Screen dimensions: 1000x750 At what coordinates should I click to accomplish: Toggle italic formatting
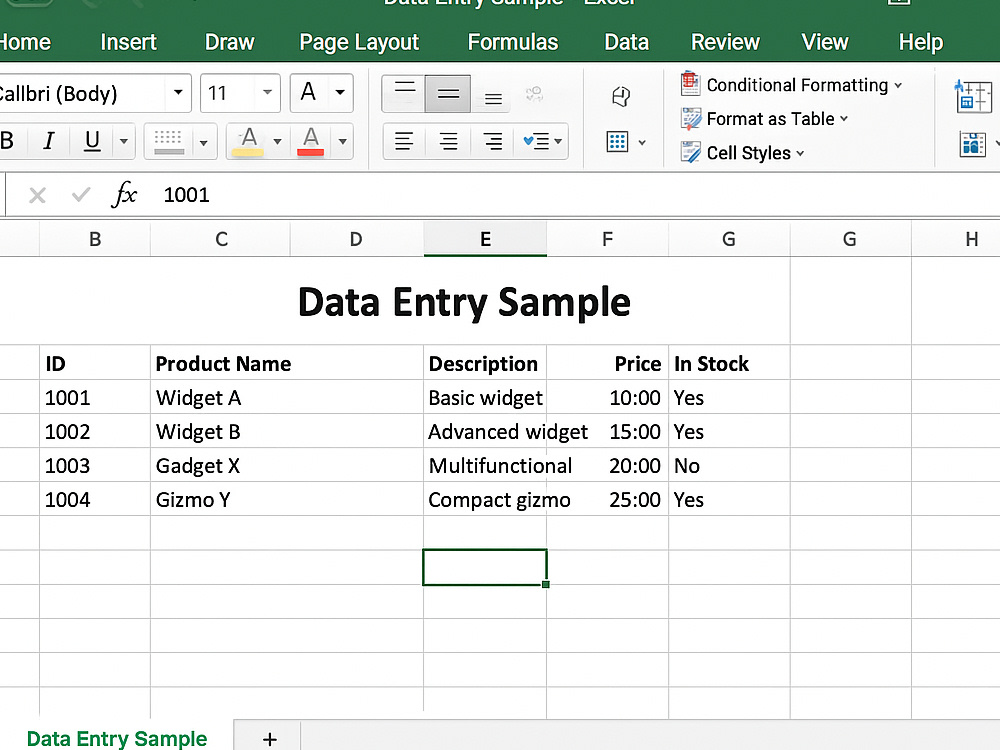(48, 140)
